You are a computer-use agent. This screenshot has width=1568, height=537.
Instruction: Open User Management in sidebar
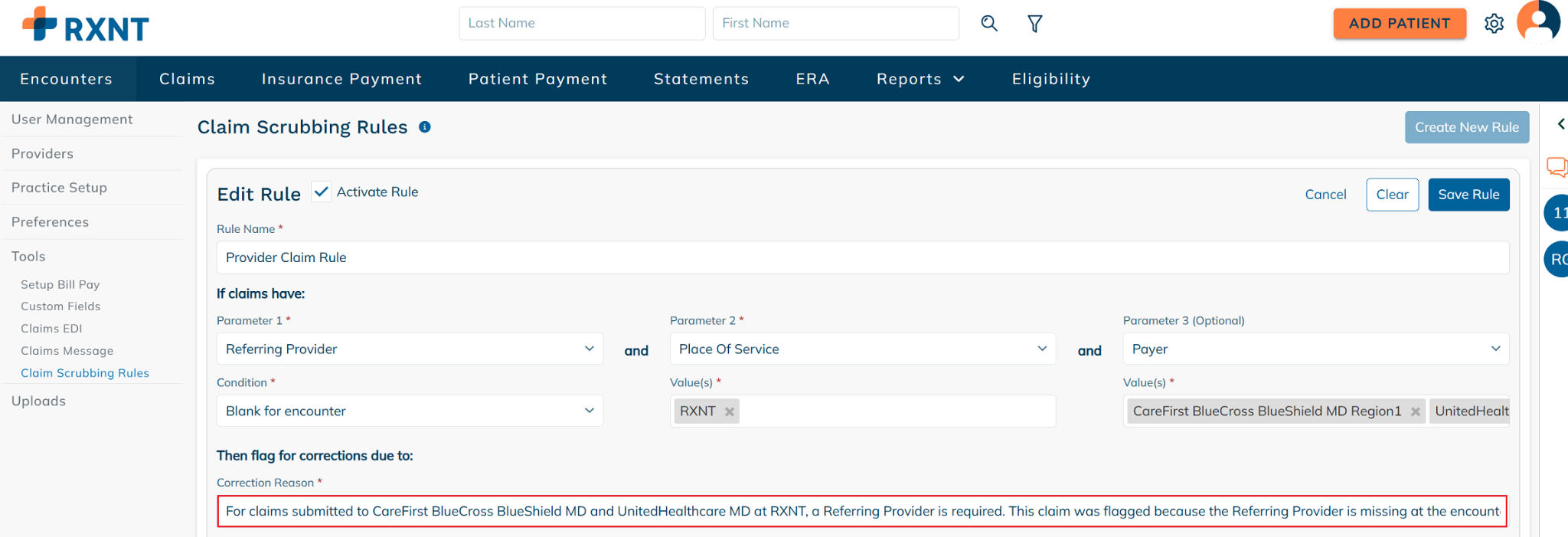[72, 120]
